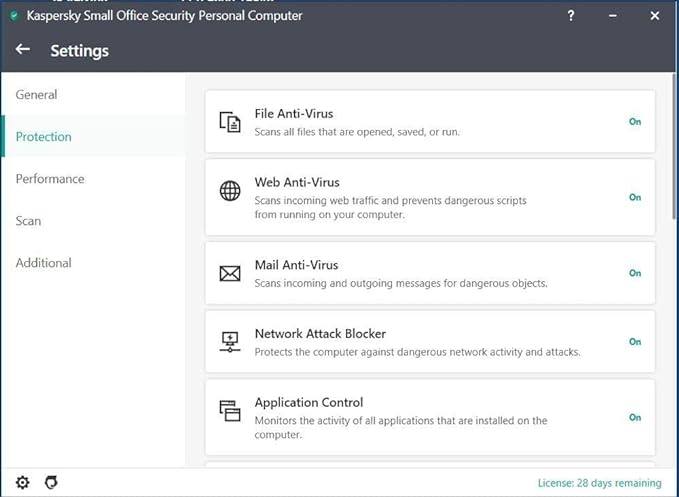Switch to the General settings tab

[x=36, y=95]
